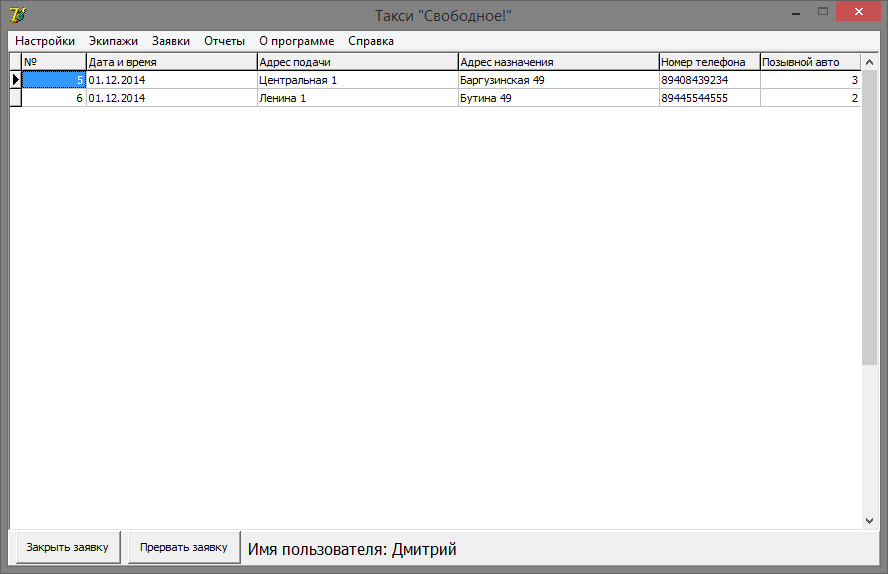Screen dimensions: 888x574
Task: Select the Баргузинская 49 destination cell
Action: coord(558,80)
